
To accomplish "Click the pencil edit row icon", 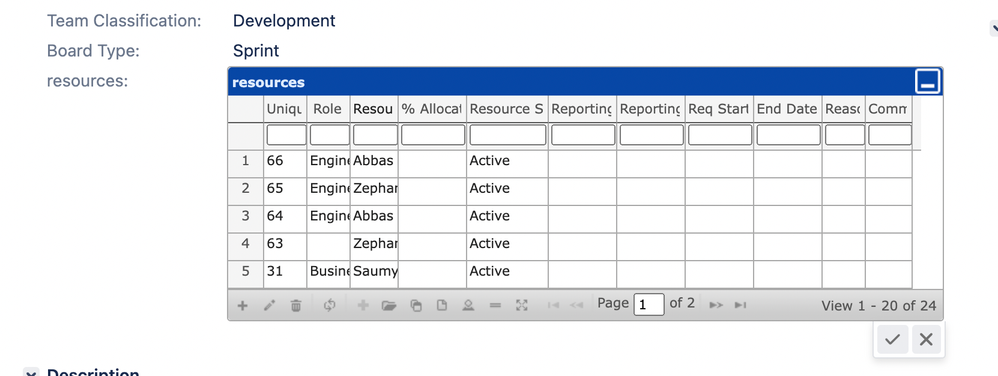I will point(269,305).
